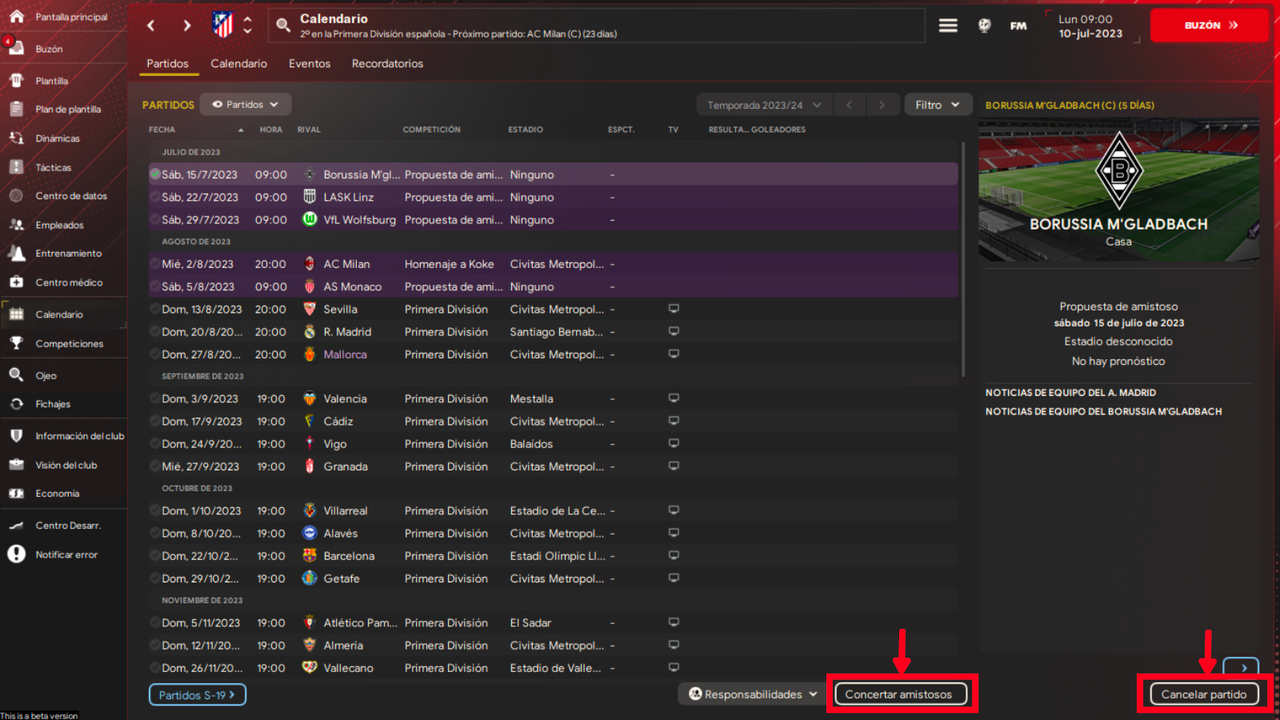Open the Temporada 2023/24 dropdown
The height and width of the screenshot is (720, 1280).
[x=764, y=105]
